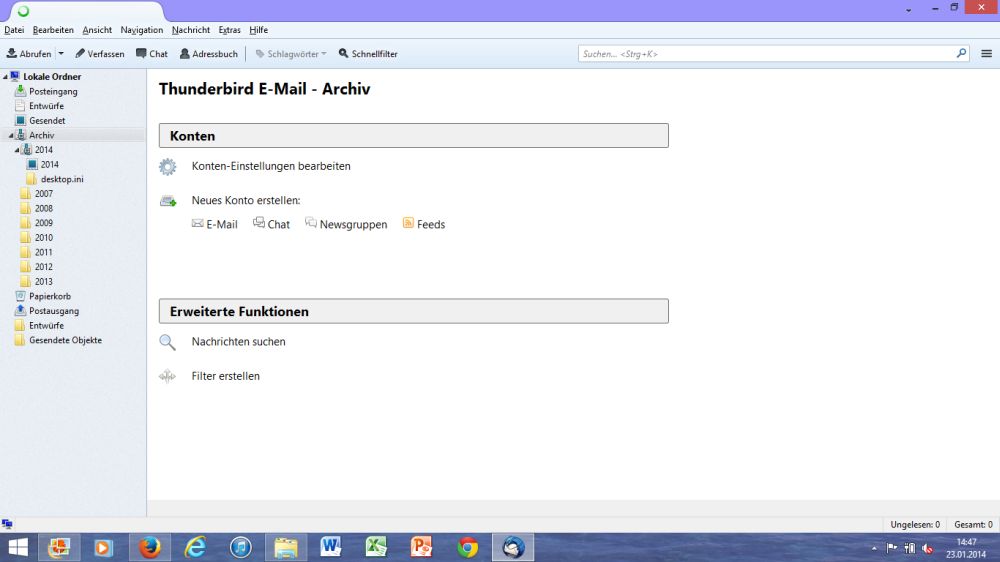Open PowerPoint from the taskbar
This screenshot has width=1000, height=562.
pyautogui.click(x=422, y=548)
